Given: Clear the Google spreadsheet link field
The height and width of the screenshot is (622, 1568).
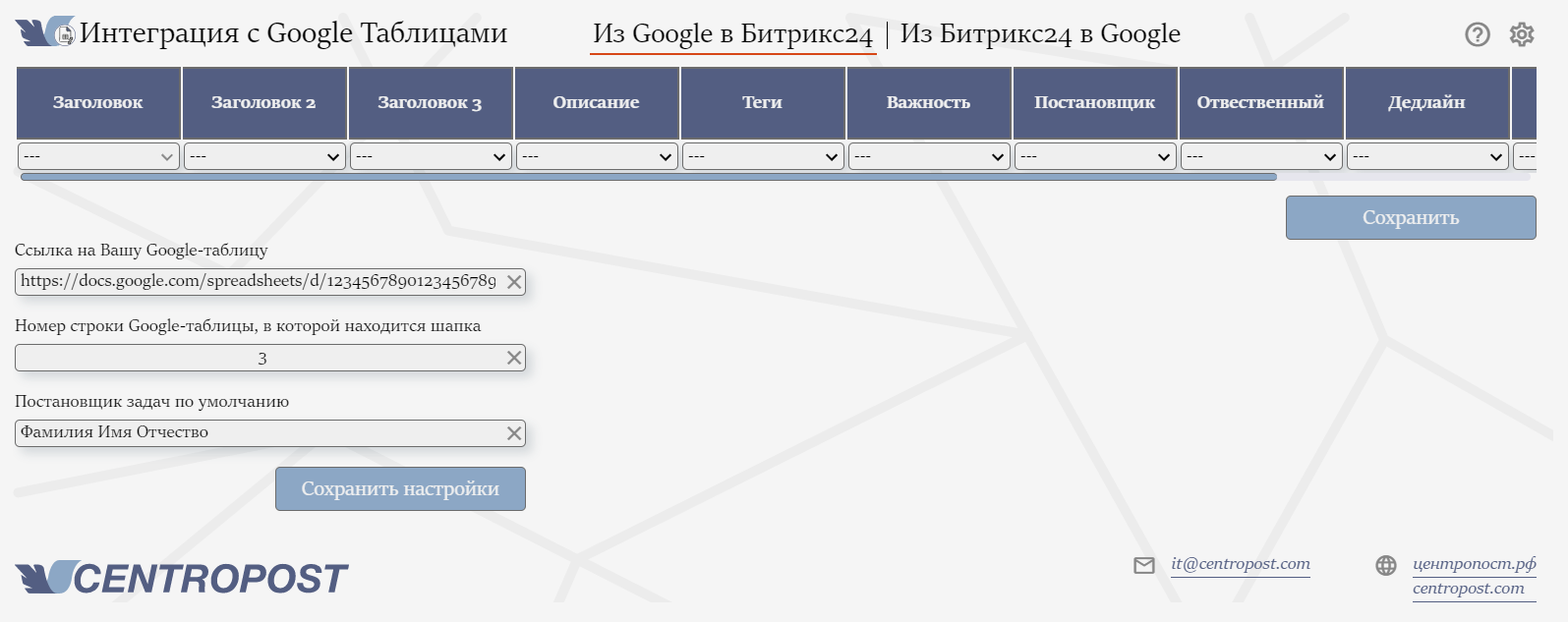Looking at the screenshot, I should tap(513, 282).
